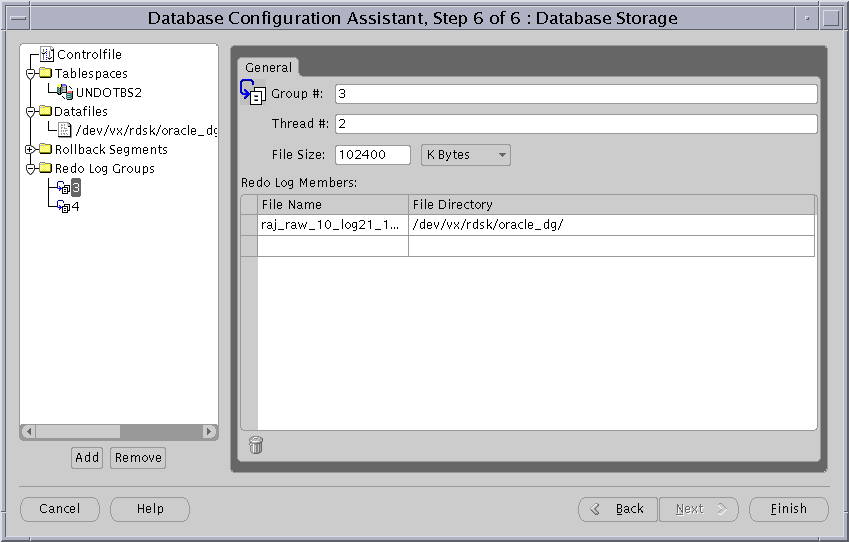Click the redo log group 4 icon
Screen dimensions: 849x542
63,207
